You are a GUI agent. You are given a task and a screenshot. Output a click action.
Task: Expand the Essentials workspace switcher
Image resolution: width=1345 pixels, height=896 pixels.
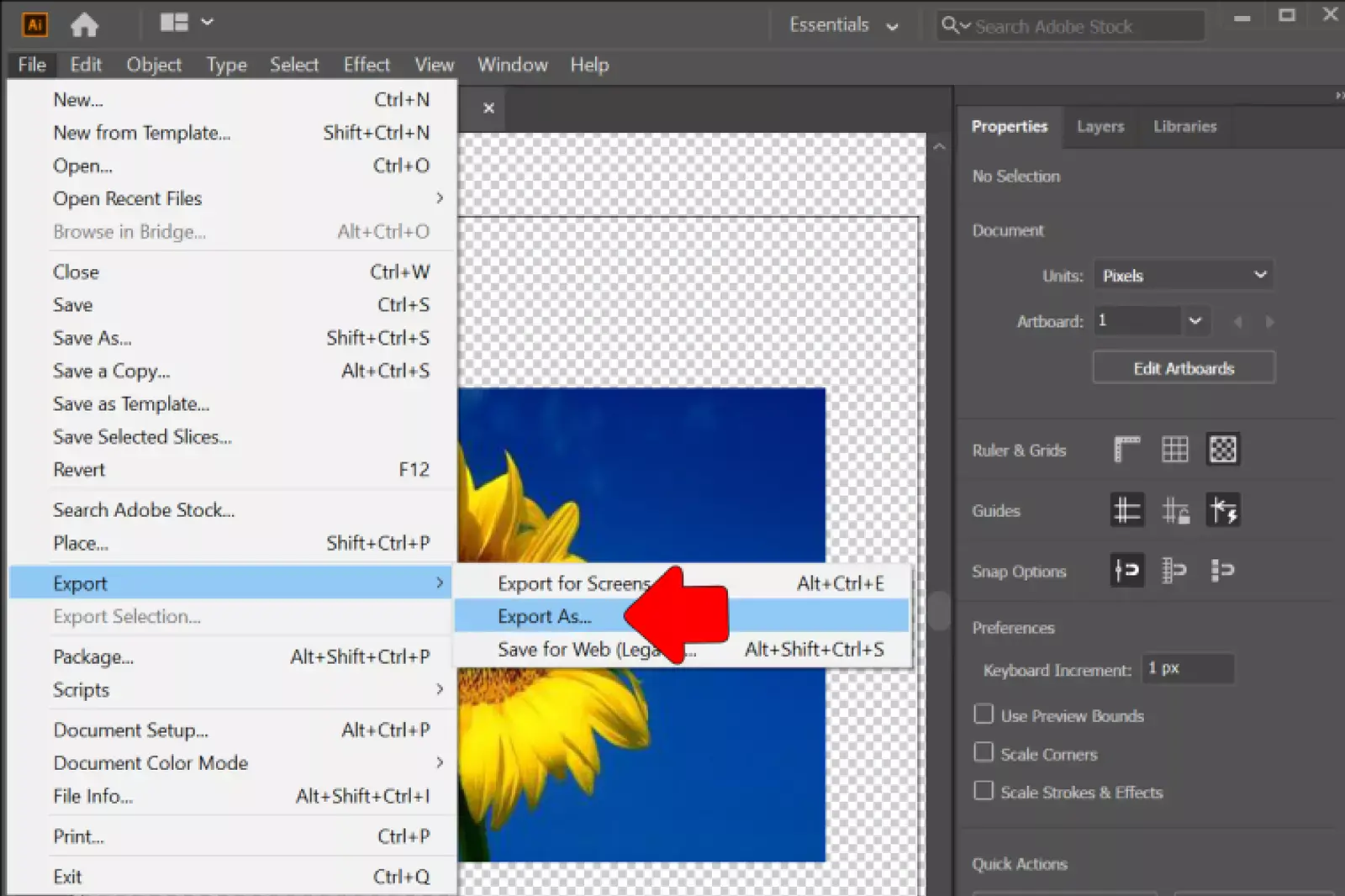tap(843, 25)
